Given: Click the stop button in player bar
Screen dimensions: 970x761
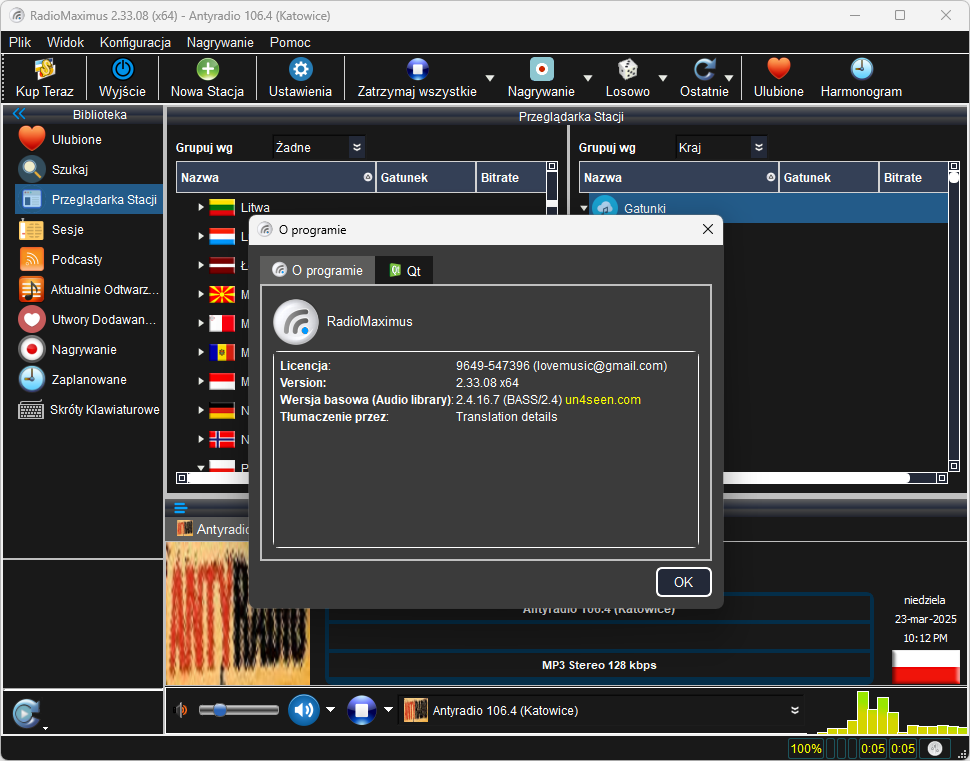Looking at the screenshot, I should 362,710.
